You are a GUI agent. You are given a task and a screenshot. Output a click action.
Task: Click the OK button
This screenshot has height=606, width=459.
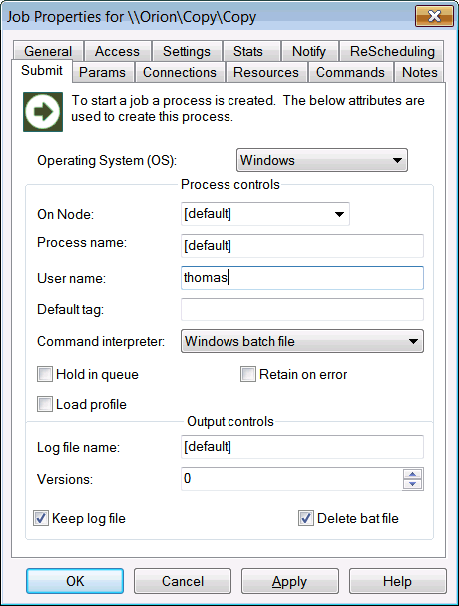[75, 581]
